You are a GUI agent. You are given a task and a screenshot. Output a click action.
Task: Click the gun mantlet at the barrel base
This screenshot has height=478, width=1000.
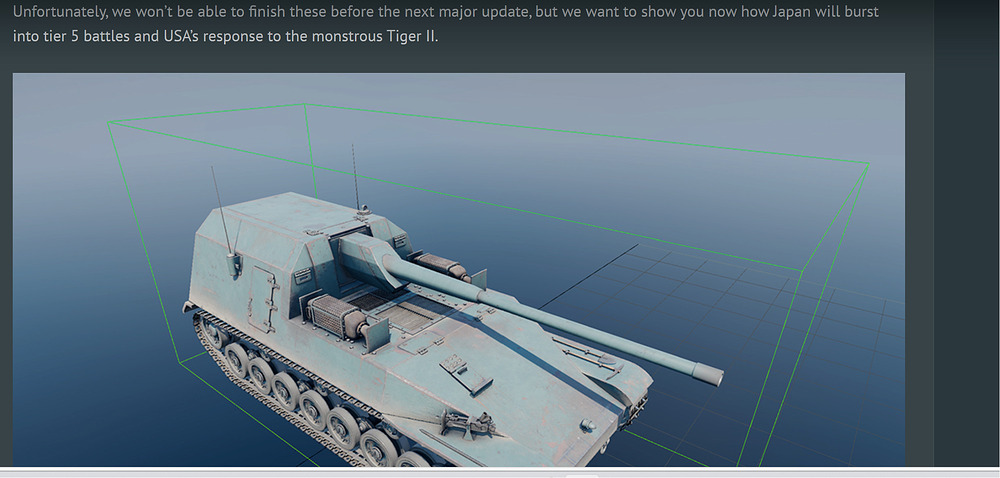click(x=365, y=252)
